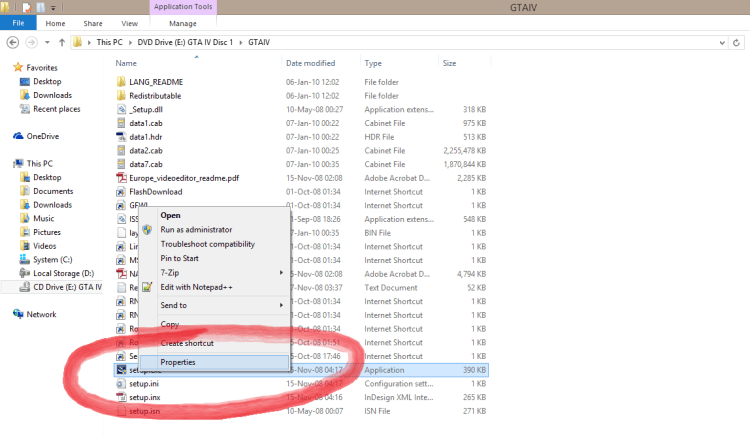The image size is (750, 436).
Task: Click 'DVD Drive (E:) GTA IV Disc 1' breadcrumb
Action: (185, 42)
